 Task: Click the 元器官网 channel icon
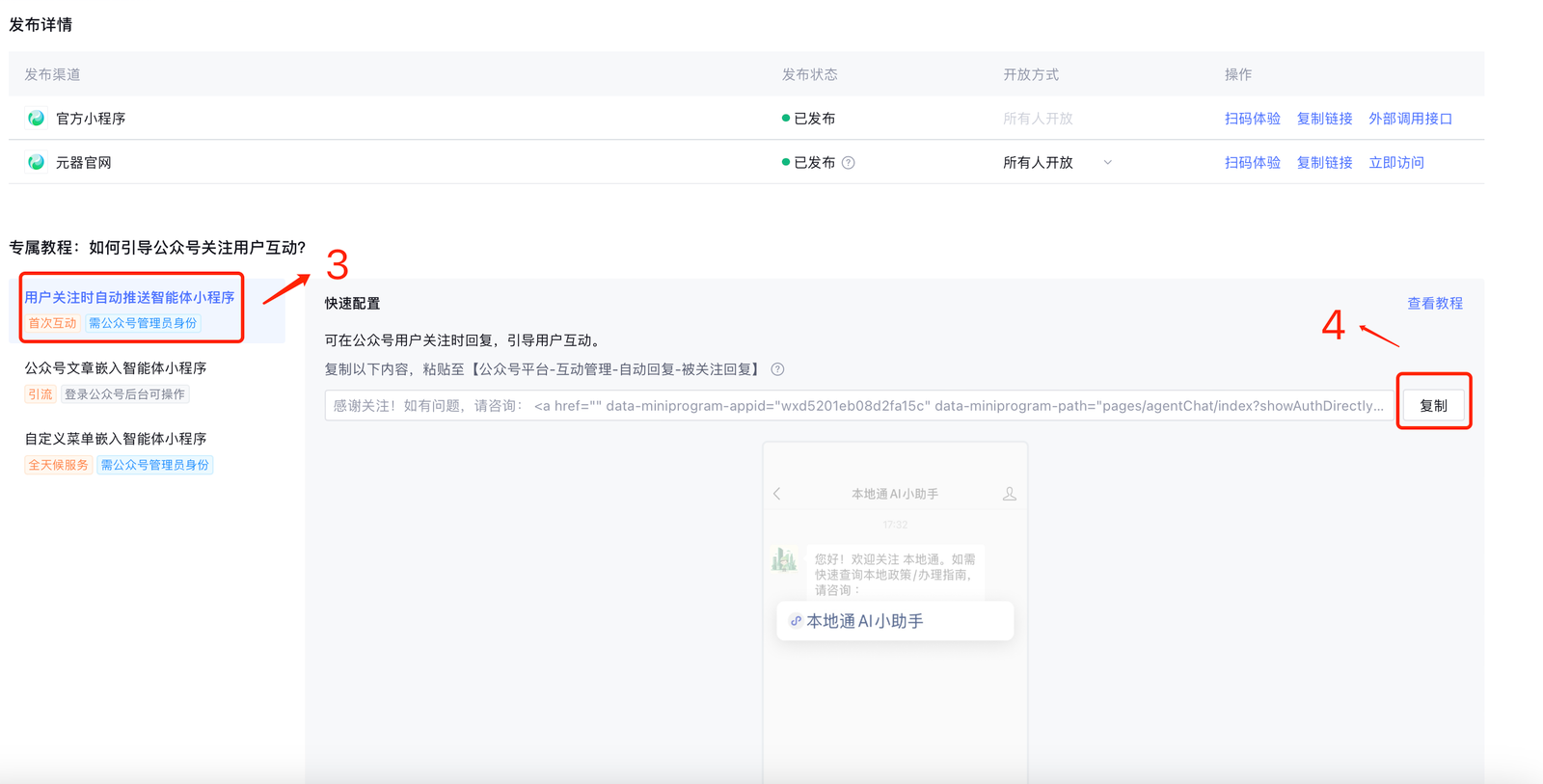point(36,162)
